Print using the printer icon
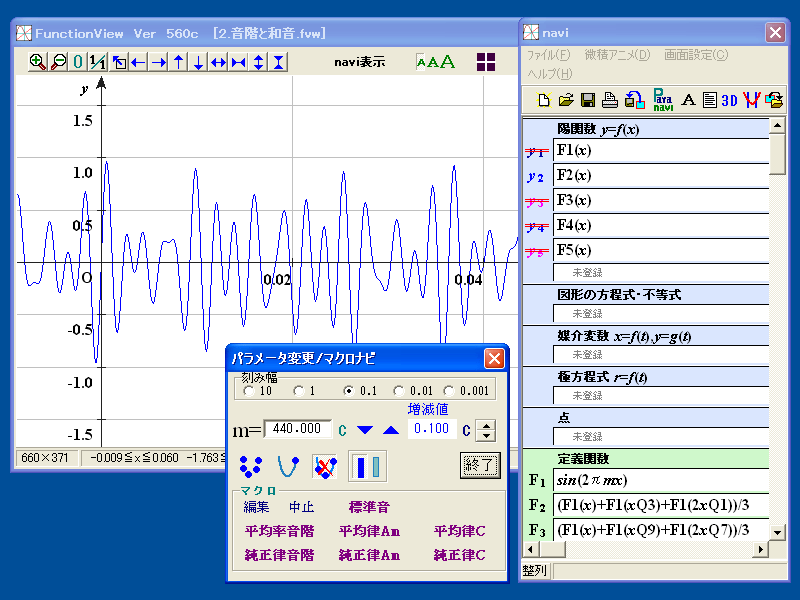Screen dimensions: 800x600 tap(610, 100)
